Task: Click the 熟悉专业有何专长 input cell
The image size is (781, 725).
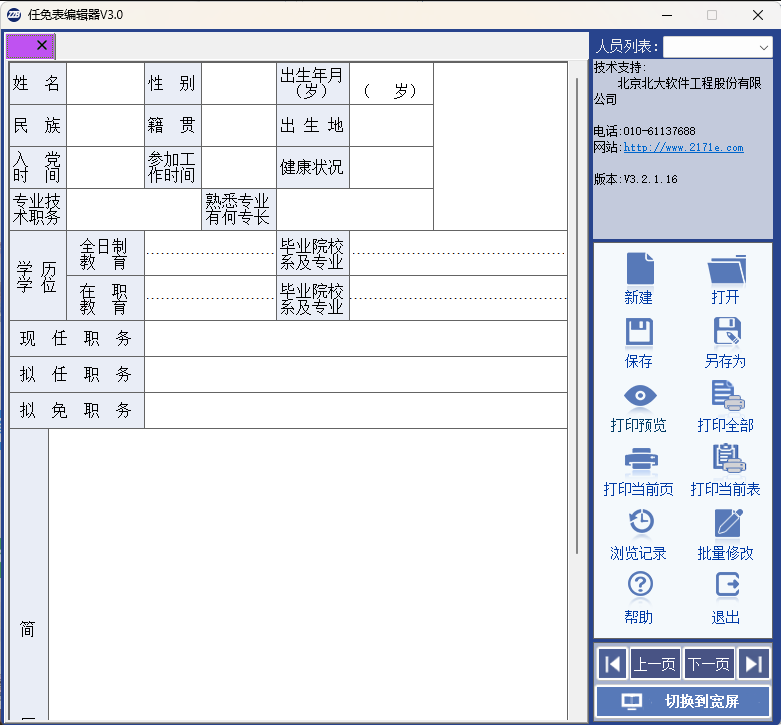Action: (x=355, y=209)
